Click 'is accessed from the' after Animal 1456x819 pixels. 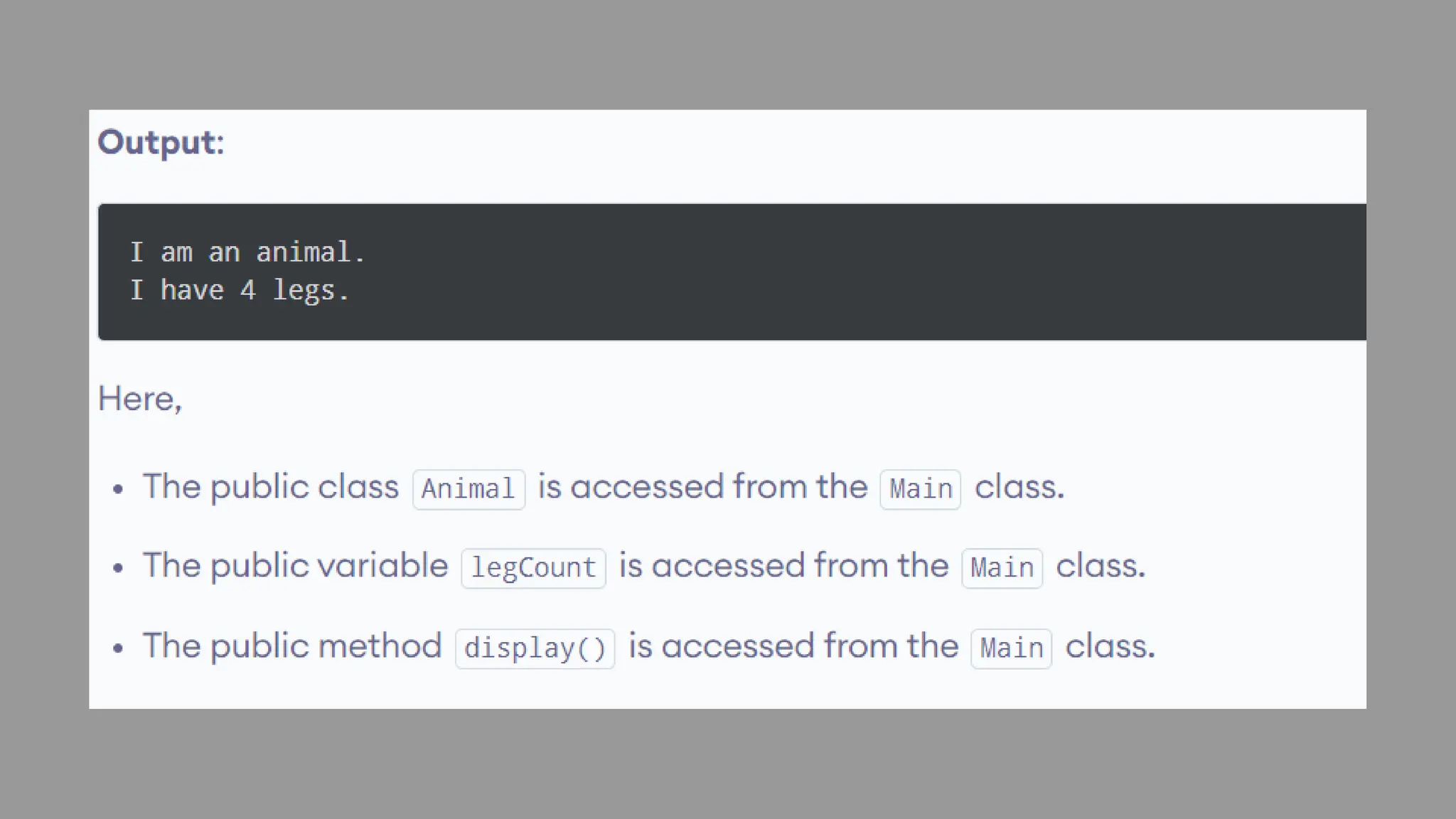coord(702,487)
